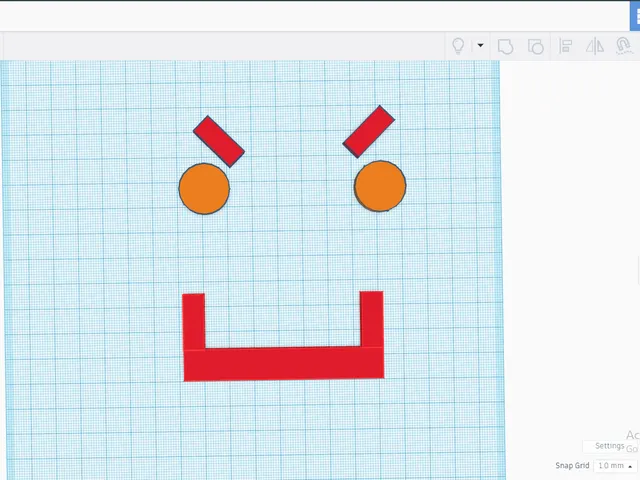Viewport: 640px width, 480px height.
Task: Click the Group shapes icon
Action: pyautogui.click(x=505, y=46)
